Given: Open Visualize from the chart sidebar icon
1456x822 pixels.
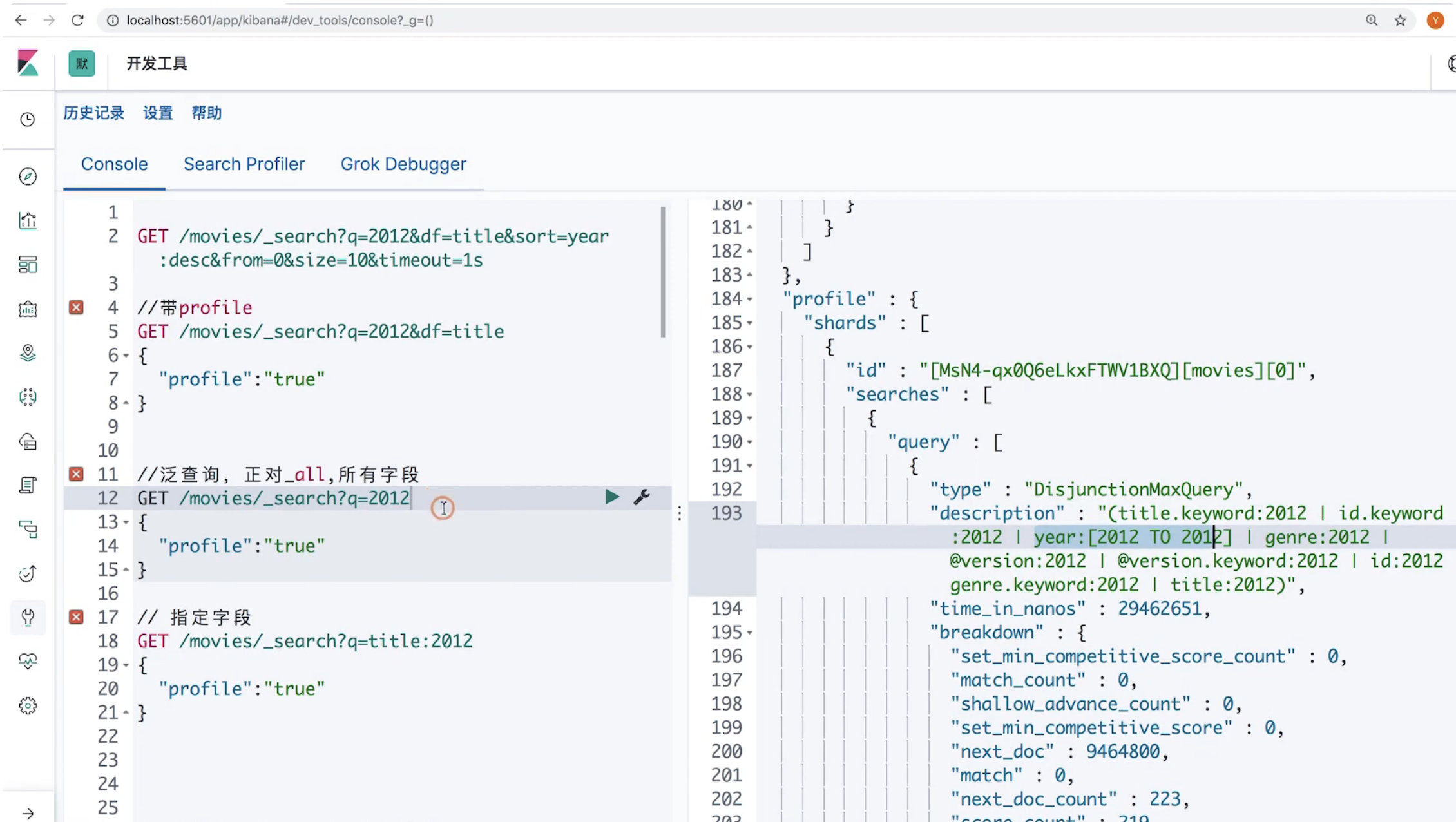Looking at the screenshot, I should (28, 220).
